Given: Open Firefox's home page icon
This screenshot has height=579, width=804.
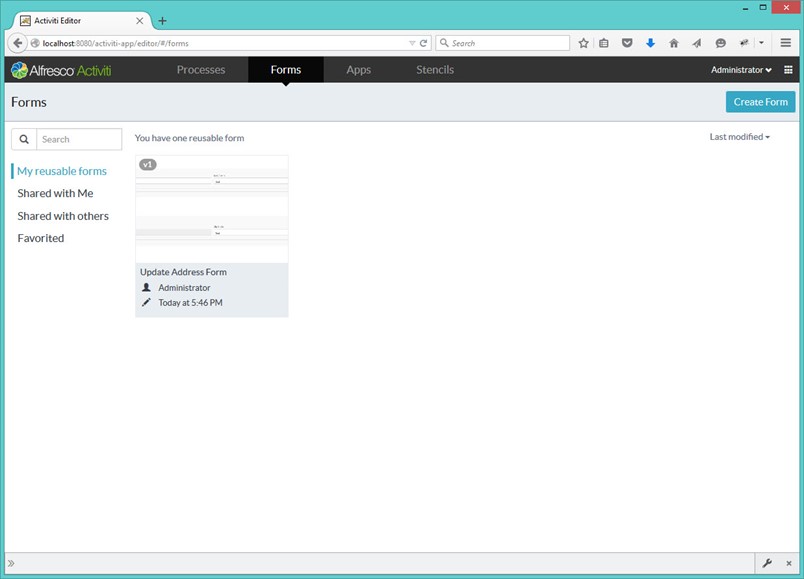Looking at the screenshot, I should (x=673, y=43).
